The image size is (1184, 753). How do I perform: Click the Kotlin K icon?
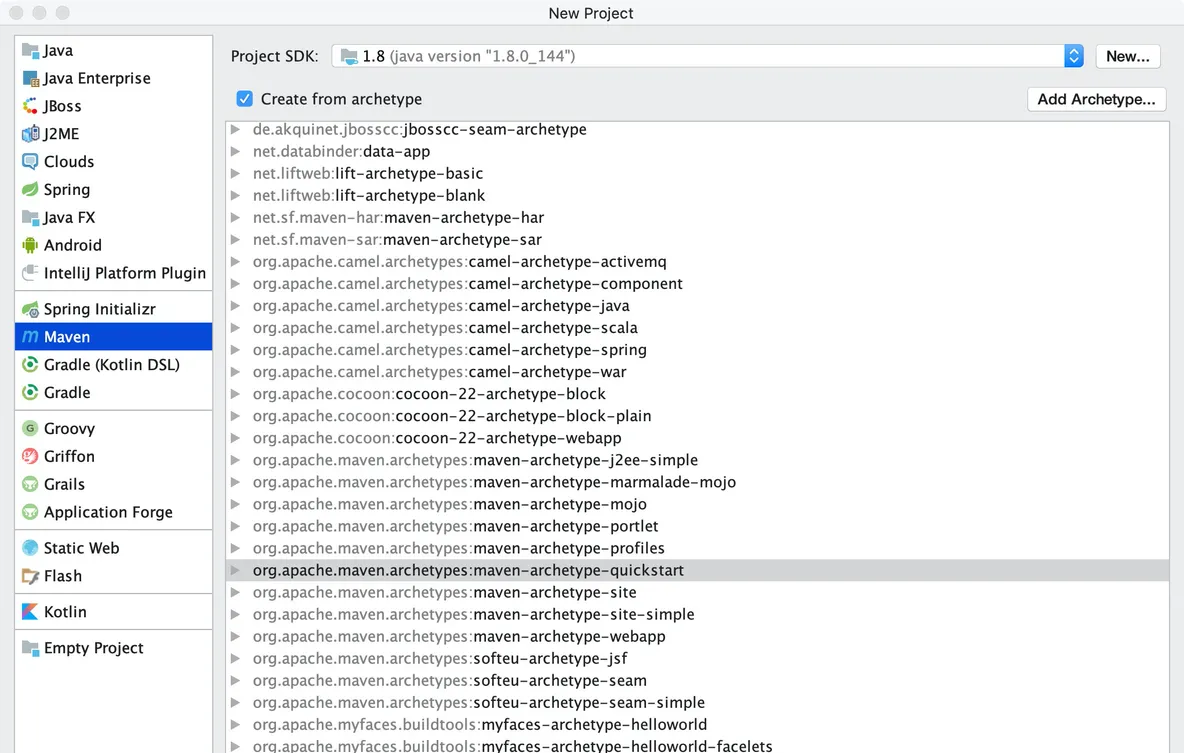(x=30, y=612)
